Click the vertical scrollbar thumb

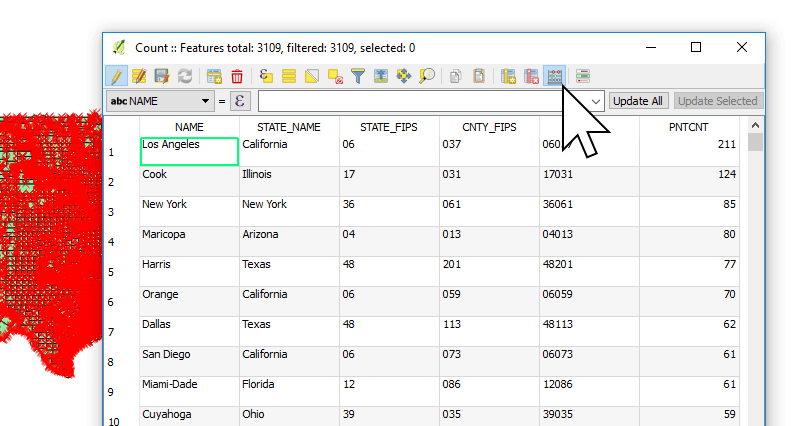(755, 142)
